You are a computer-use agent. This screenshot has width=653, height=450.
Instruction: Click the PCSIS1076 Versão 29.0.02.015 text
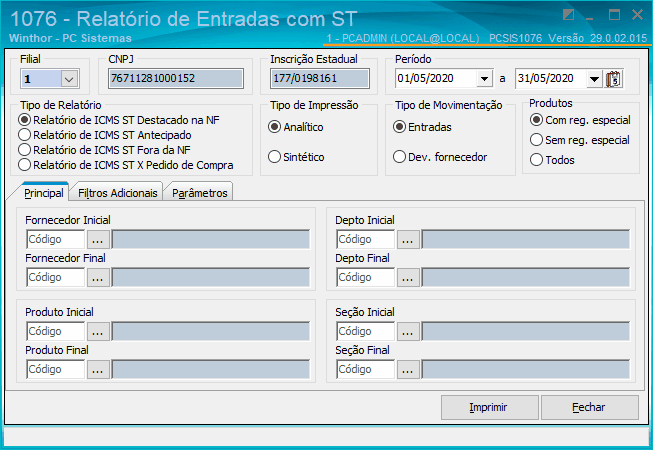pos(568,38)
